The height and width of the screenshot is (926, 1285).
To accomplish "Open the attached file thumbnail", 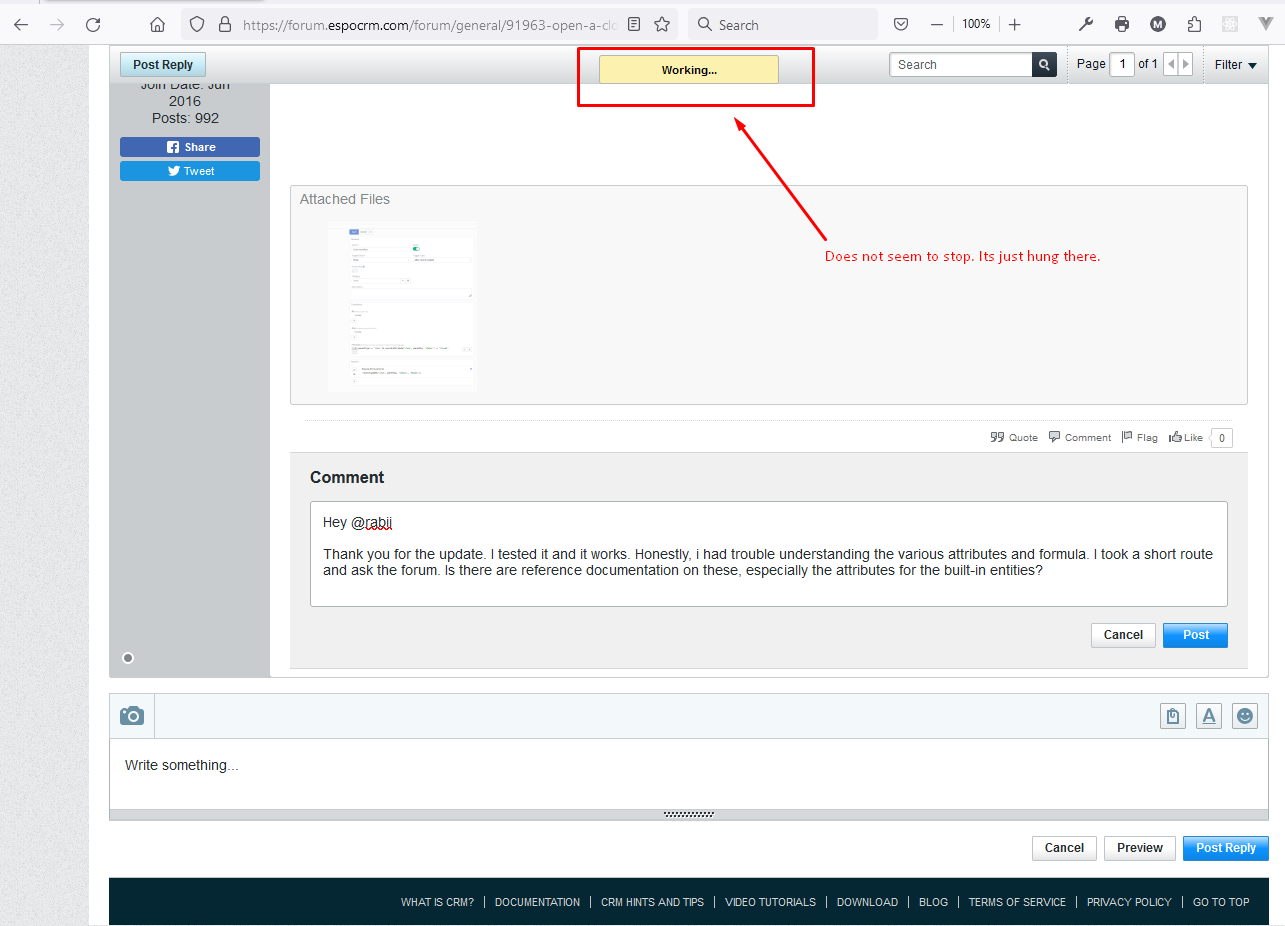I will [402, 305].
